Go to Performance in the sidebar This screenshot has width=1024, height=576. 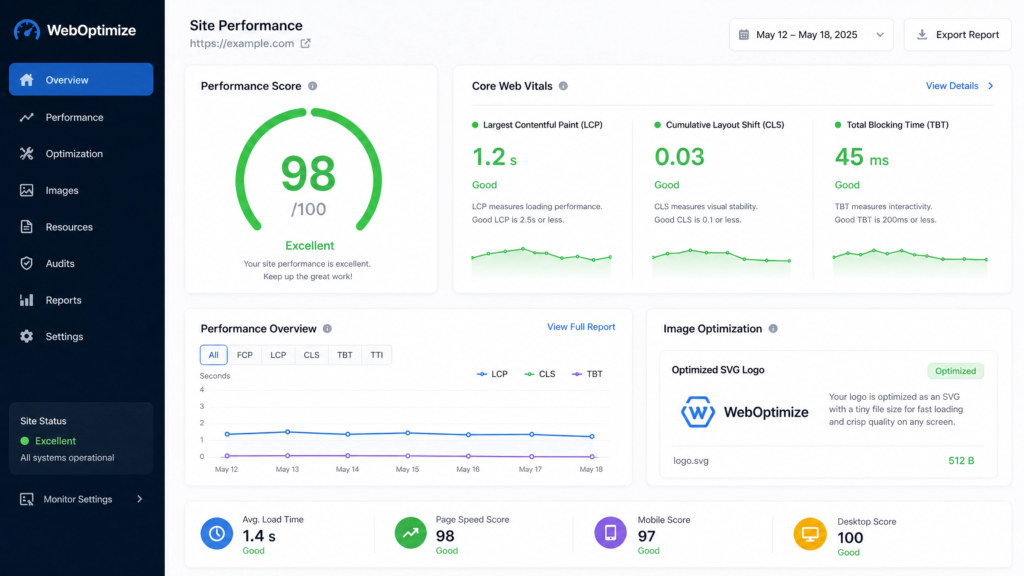[x=81, y=118]
